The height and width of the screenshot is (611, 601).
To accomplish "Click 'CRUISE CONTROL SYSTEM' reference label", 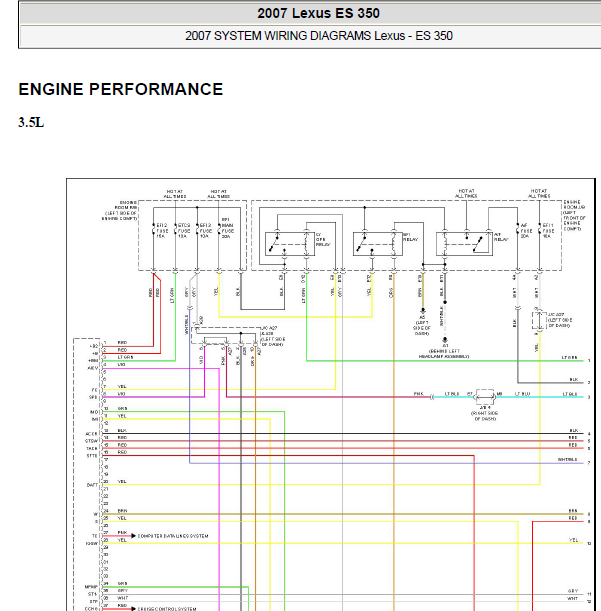I will click(x=167, y=609).
